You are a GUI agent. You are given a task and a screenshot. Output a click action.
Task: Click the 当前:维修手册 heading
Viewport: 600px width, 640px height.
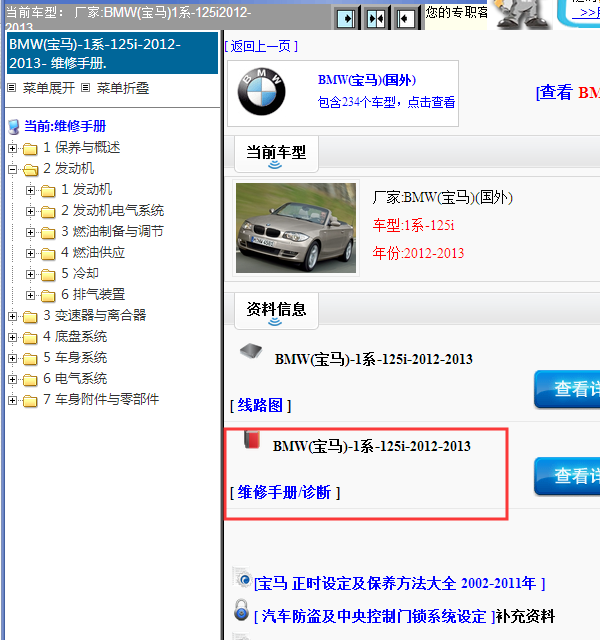point(65,126)
